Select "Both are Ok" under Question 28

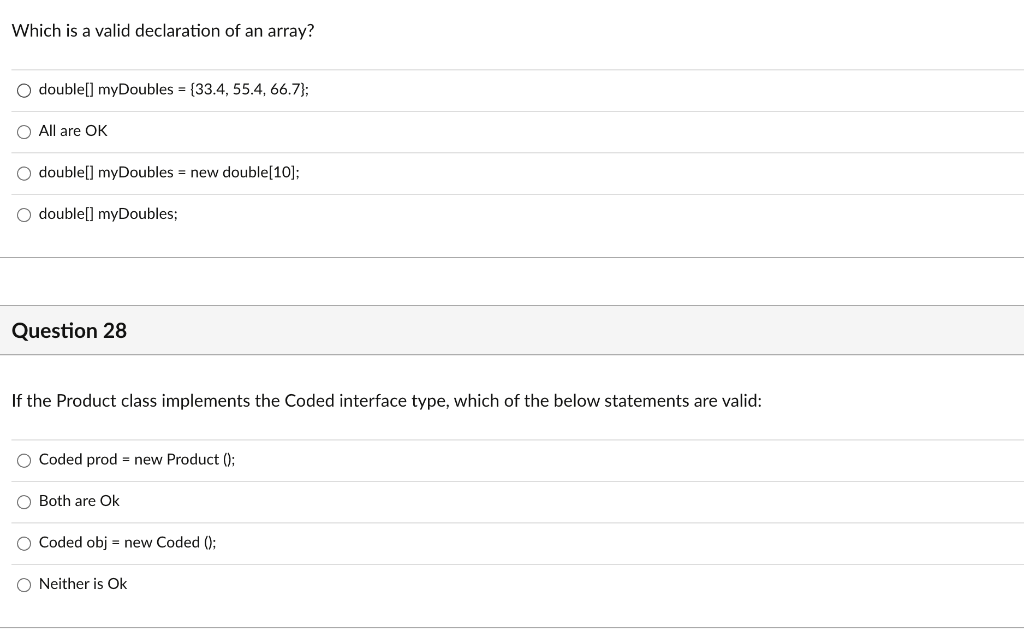point(23,501)
